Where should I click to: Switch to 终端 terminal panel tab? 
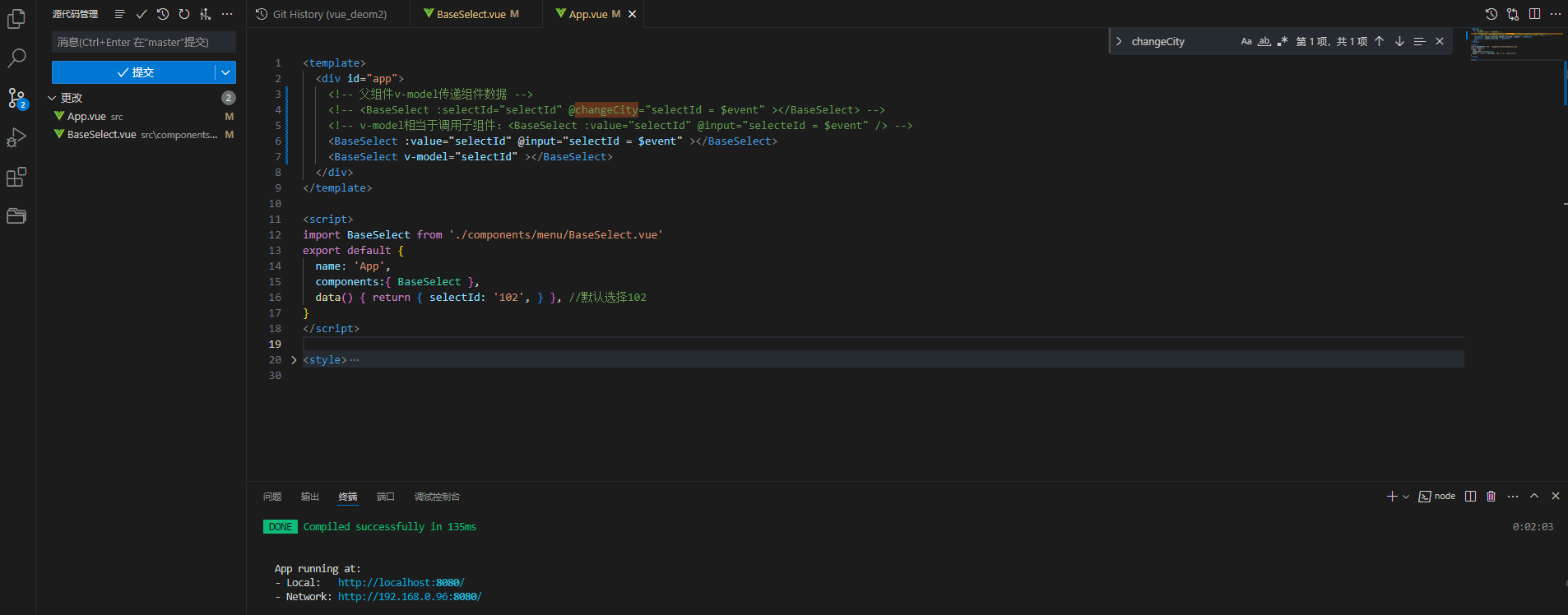click(x=348, y=497)
